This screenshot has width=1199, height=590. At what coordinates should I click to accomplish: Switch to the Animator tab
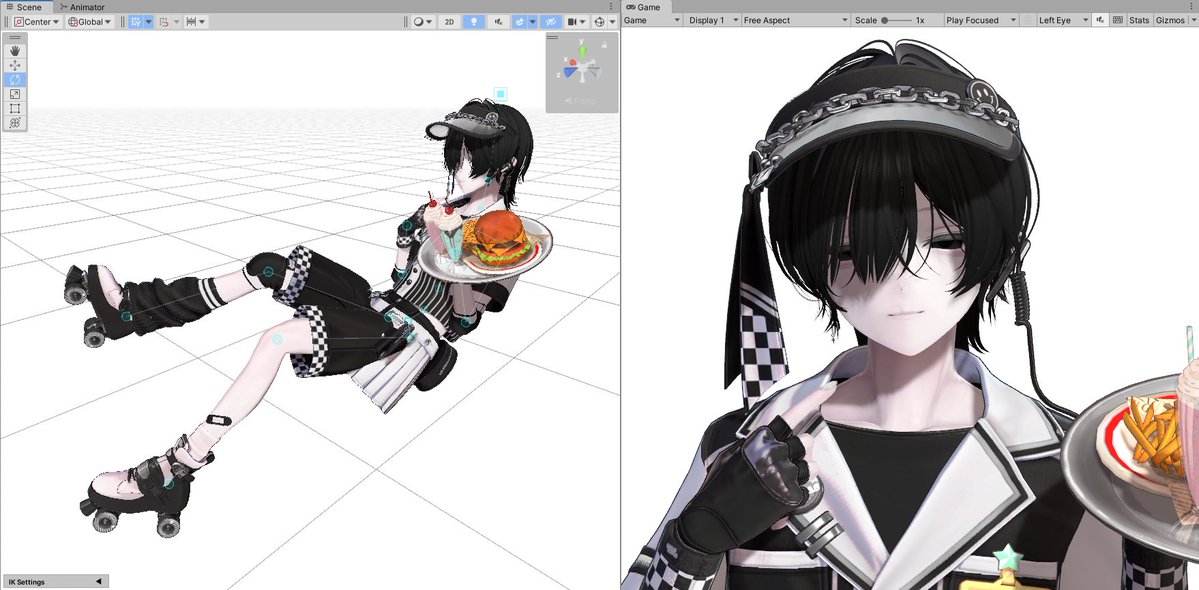click(82, 7)
